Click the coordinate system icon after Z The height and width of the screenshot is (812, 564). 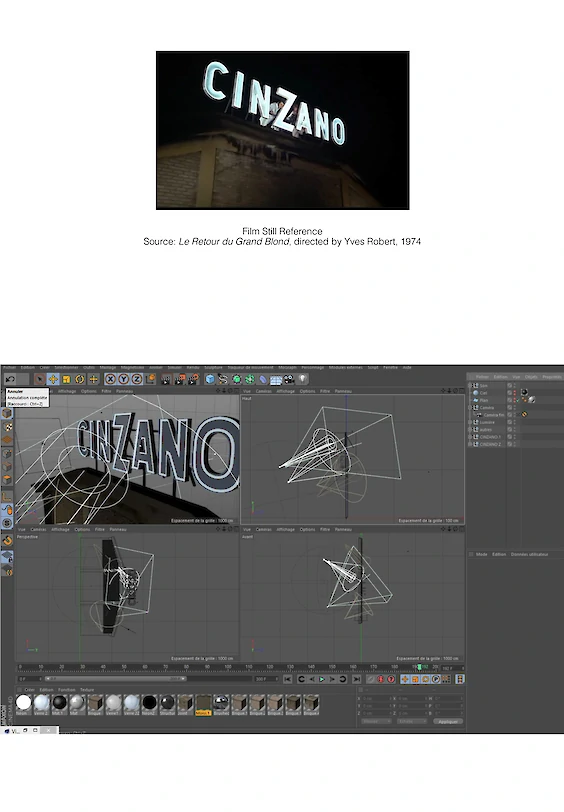click(151, 379)
